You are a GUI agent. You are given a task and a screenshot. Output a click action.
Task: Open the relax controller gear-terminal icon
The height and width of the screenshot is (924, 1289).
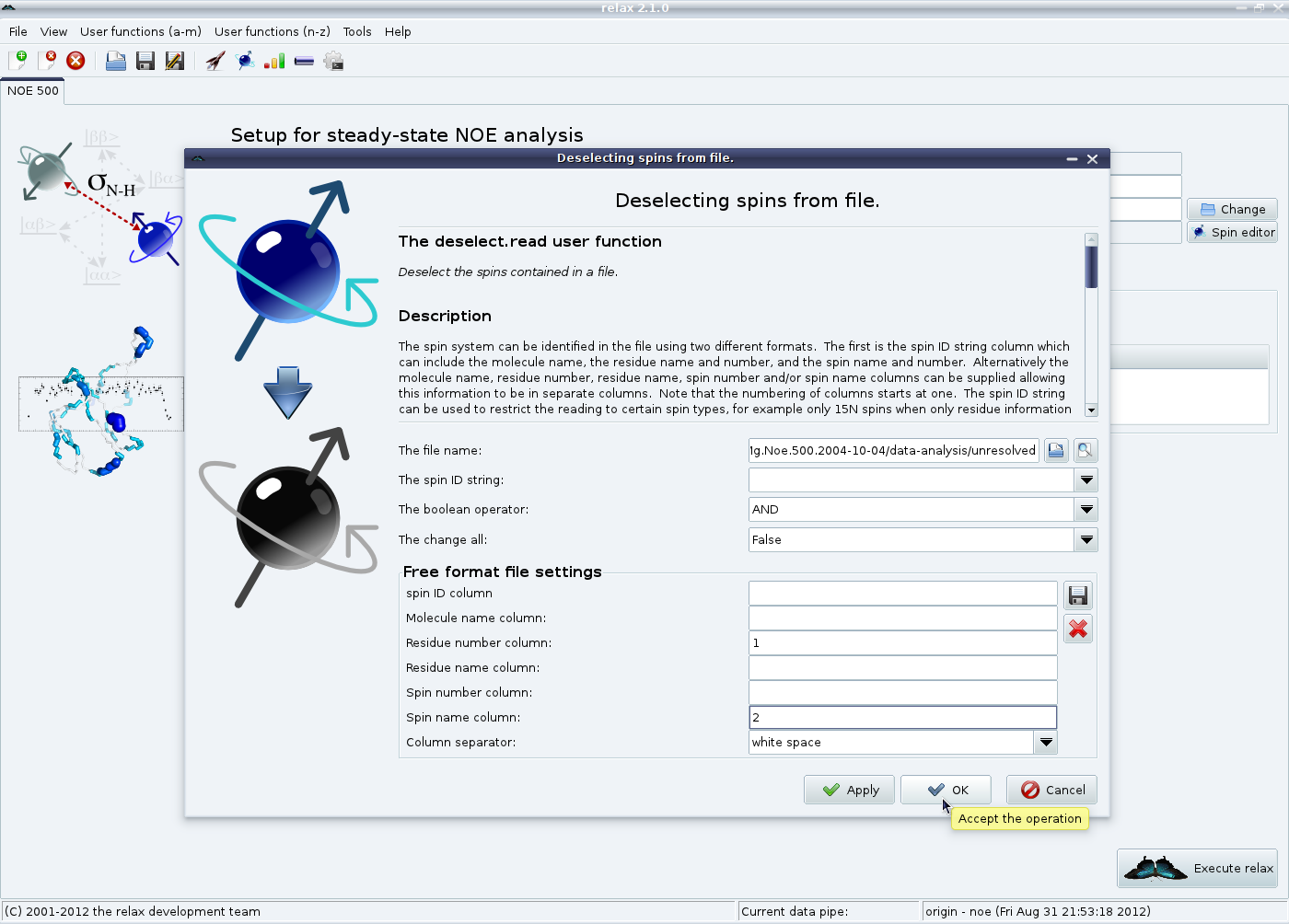coord(333,61)
